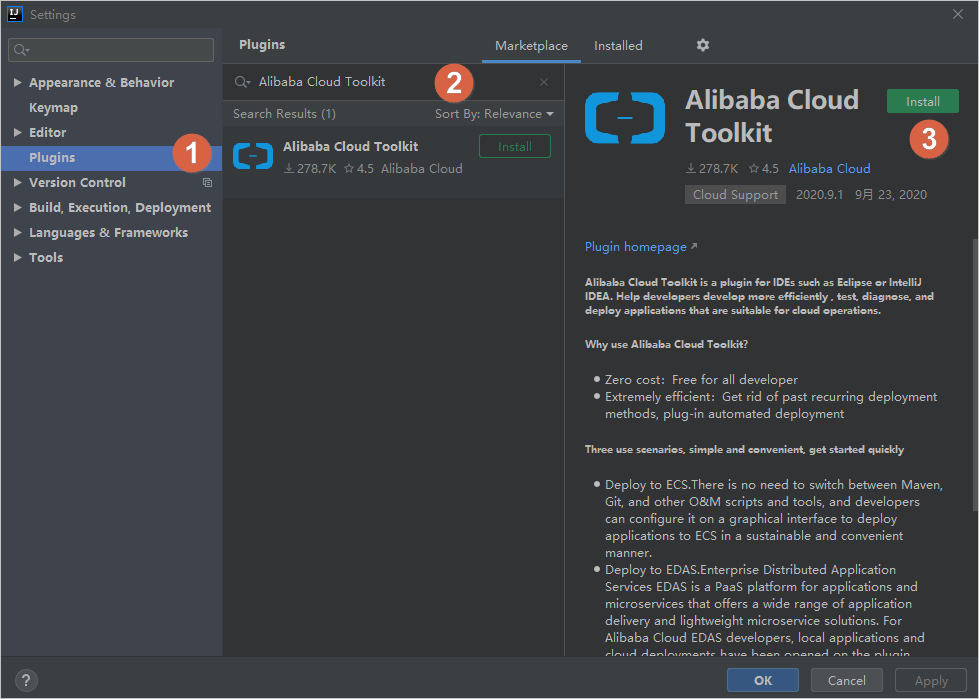Switch to the Installed tab

pyautogui.click(x=618, y=45)
